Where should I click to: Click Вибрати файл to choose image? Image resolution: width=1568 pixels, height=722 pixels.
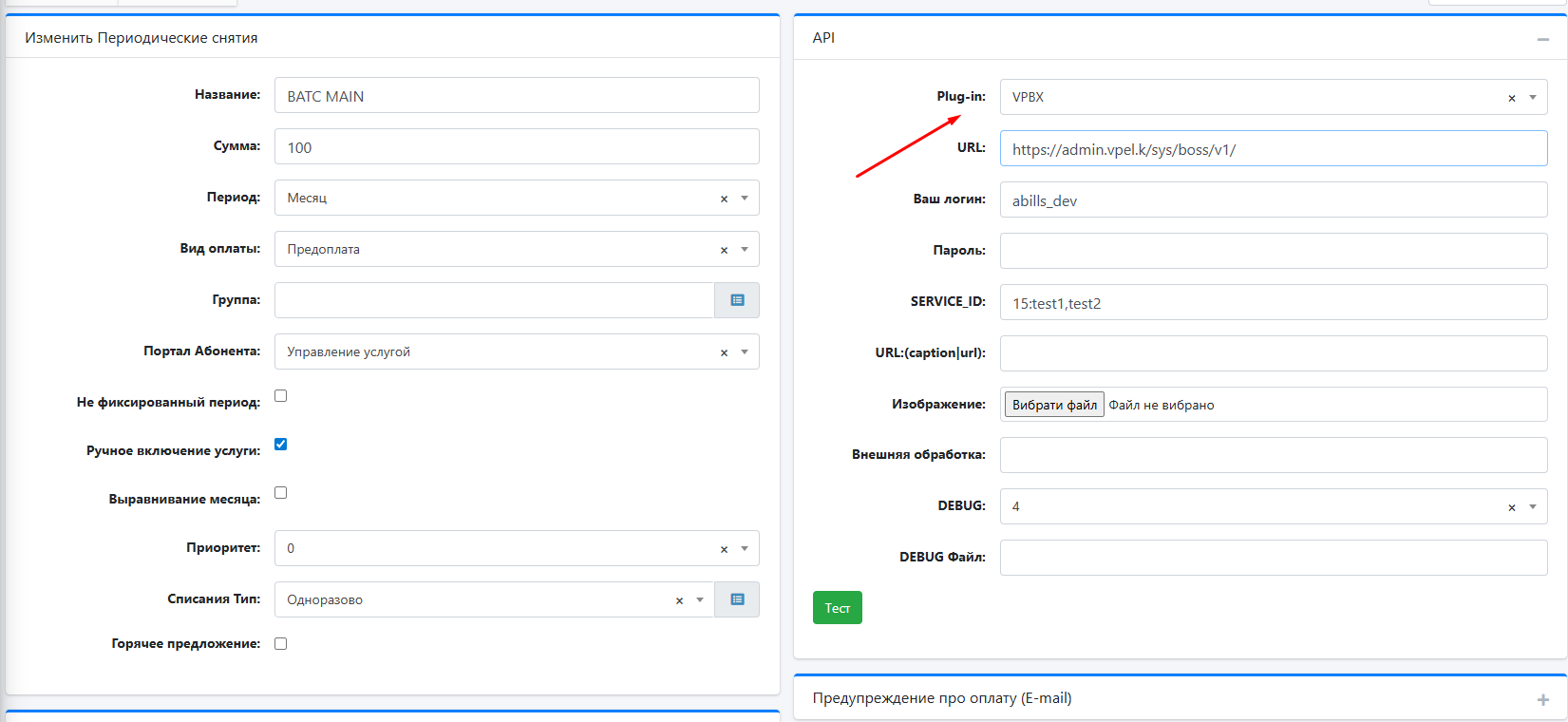(x=1054, y=405)
